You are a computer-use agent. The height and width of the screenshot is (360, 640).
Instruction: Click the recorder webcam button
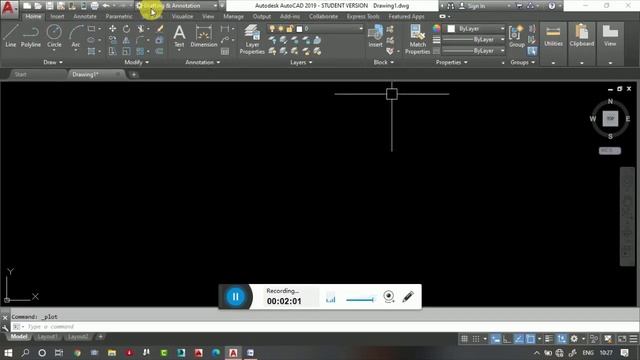click(389, 297)
